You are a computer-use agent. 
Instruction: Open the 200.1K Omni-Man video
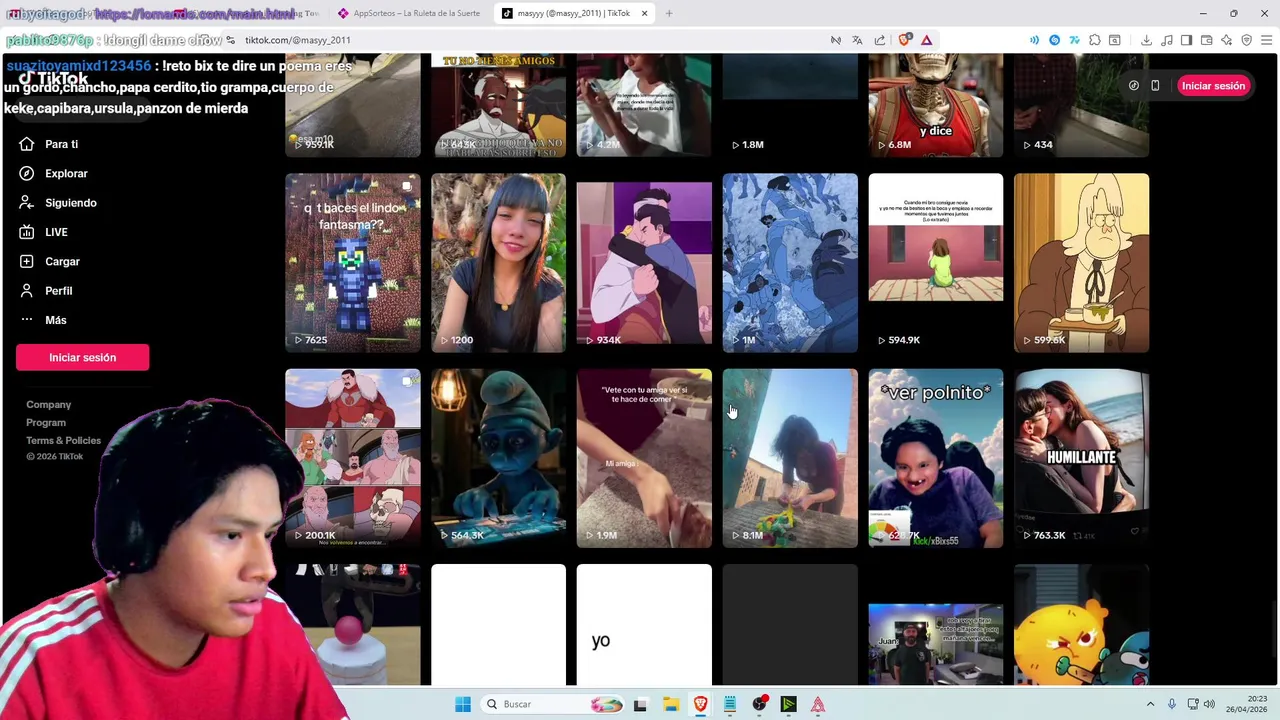click(x=353, y=458)
